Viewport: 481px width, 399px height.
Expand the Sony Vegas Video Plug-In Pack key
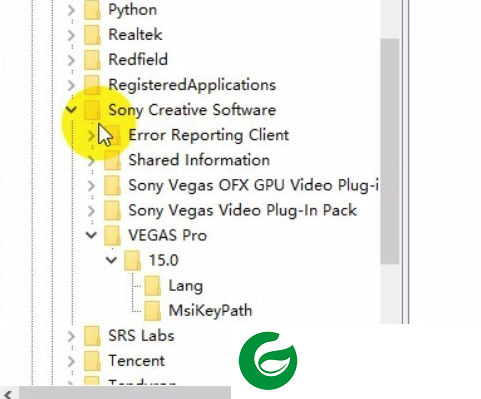[91, 210]
